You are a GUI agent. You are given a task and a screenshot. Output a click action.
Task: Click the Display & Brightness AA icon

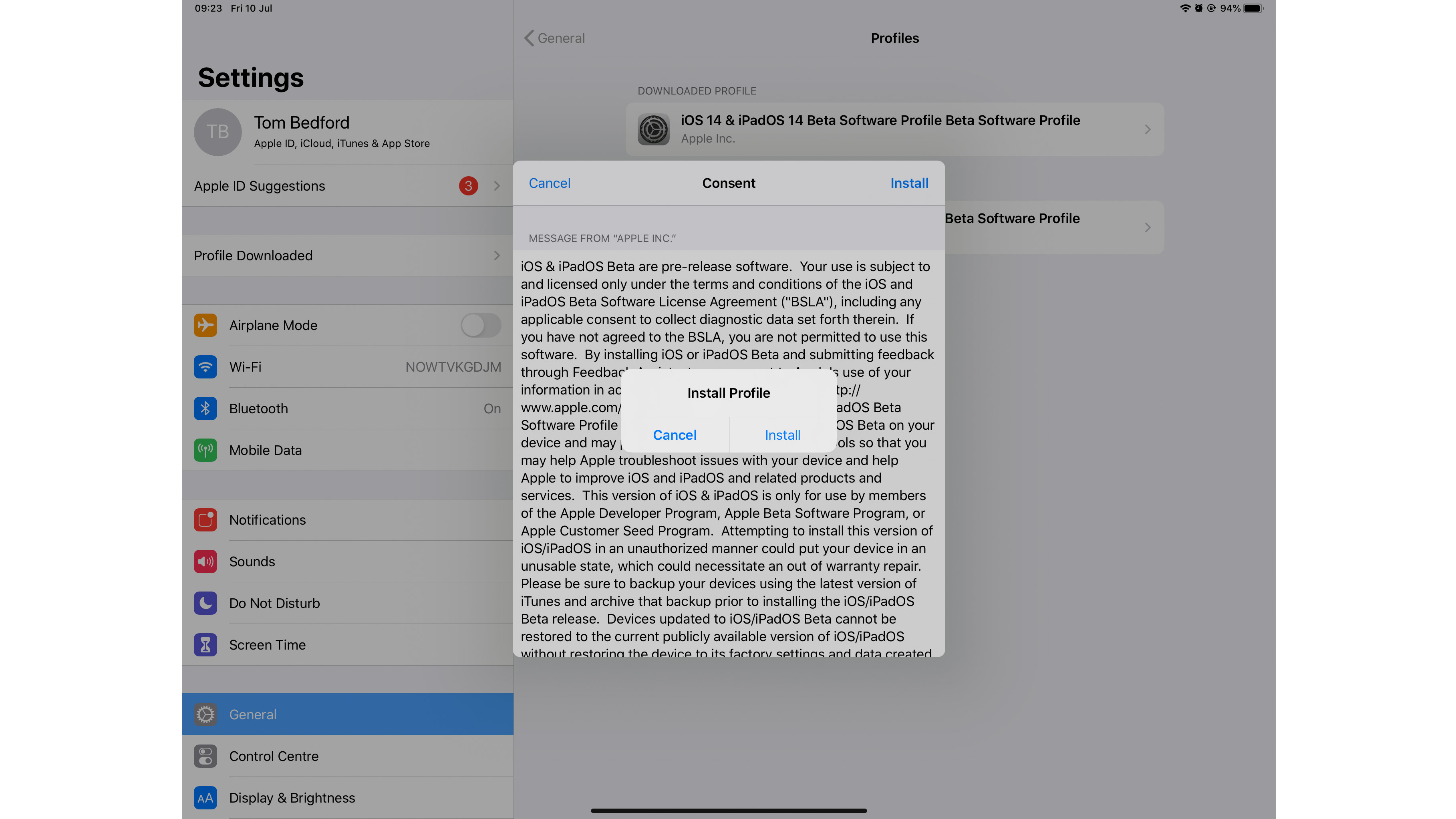[205, 798]
